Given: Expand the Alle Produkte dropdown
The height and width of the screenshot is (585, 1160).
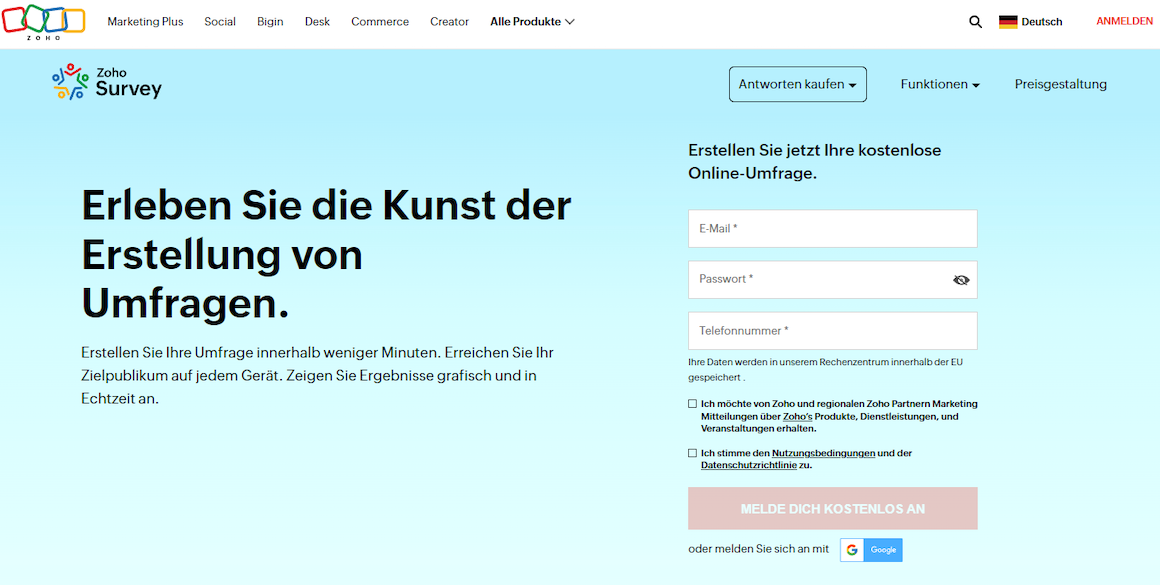Looking at the screenshot, I should pyautogui.click(x=532, y=22).
